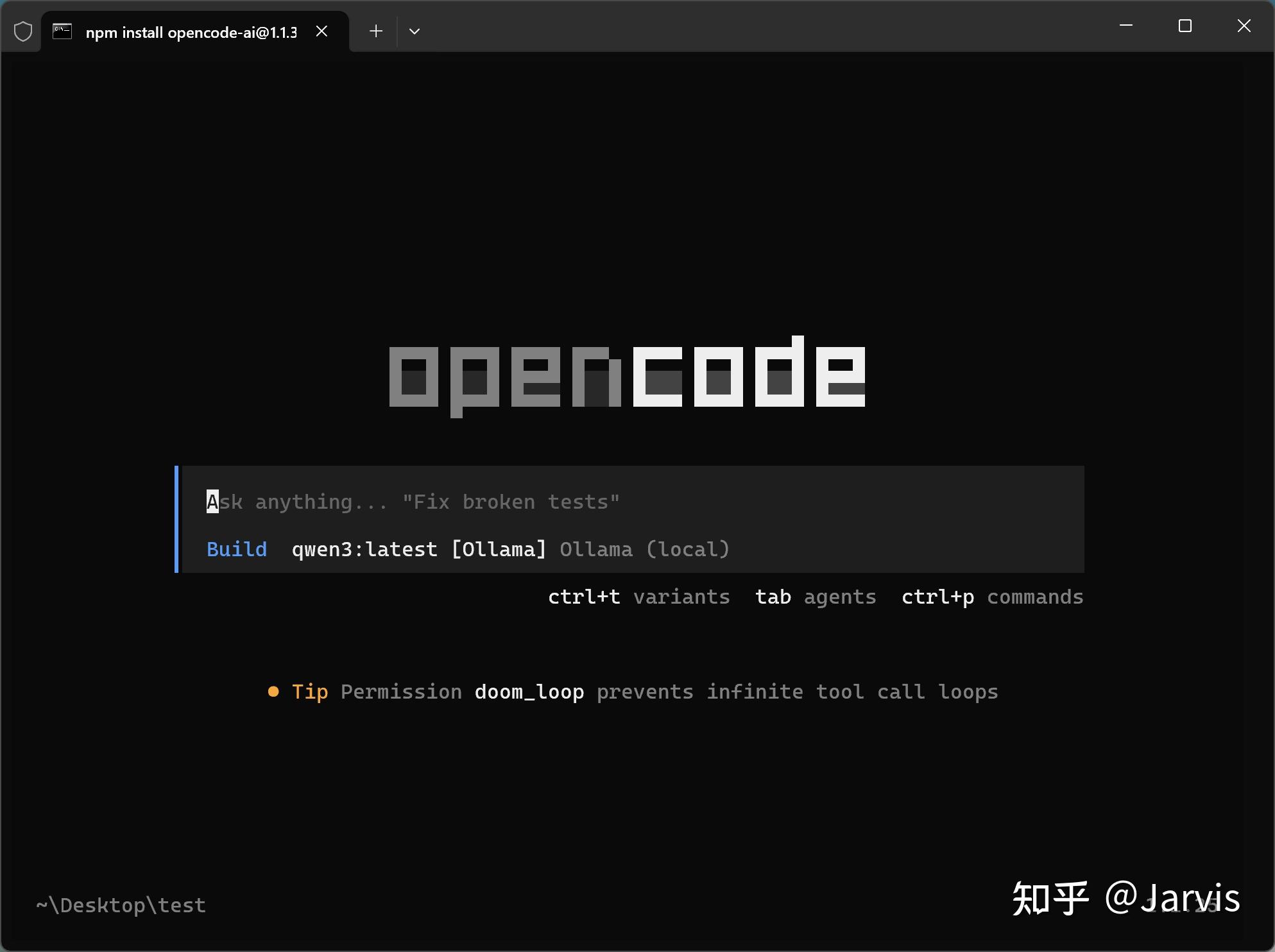The image size is (1275, 952).
Task: Open commands via the ctrl+p commands hint
Action: pyautogui.click(x=992, y=597)
